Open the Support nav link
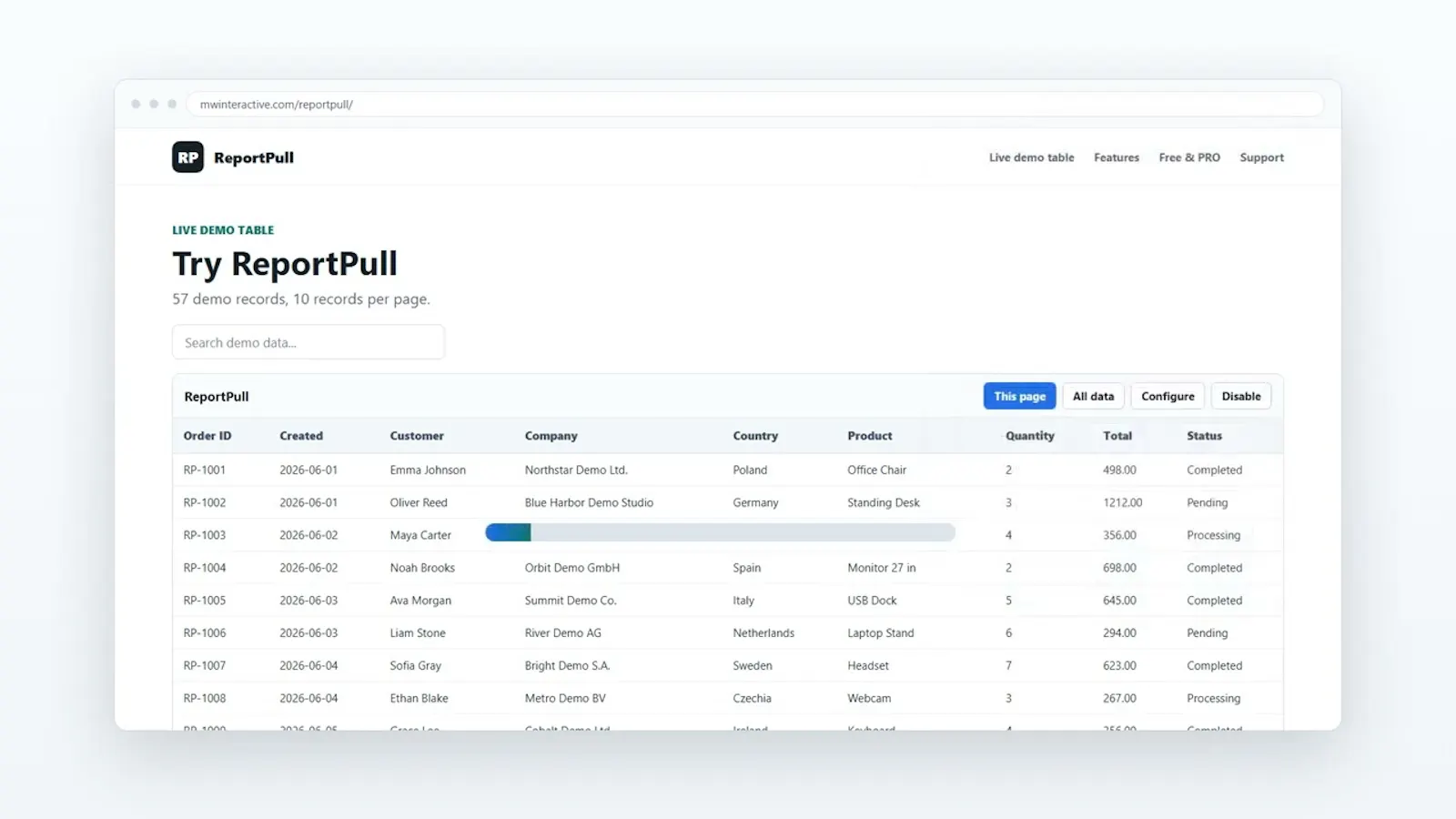The width and height of the screenshot is (1456, 819). click(1261, 157)
